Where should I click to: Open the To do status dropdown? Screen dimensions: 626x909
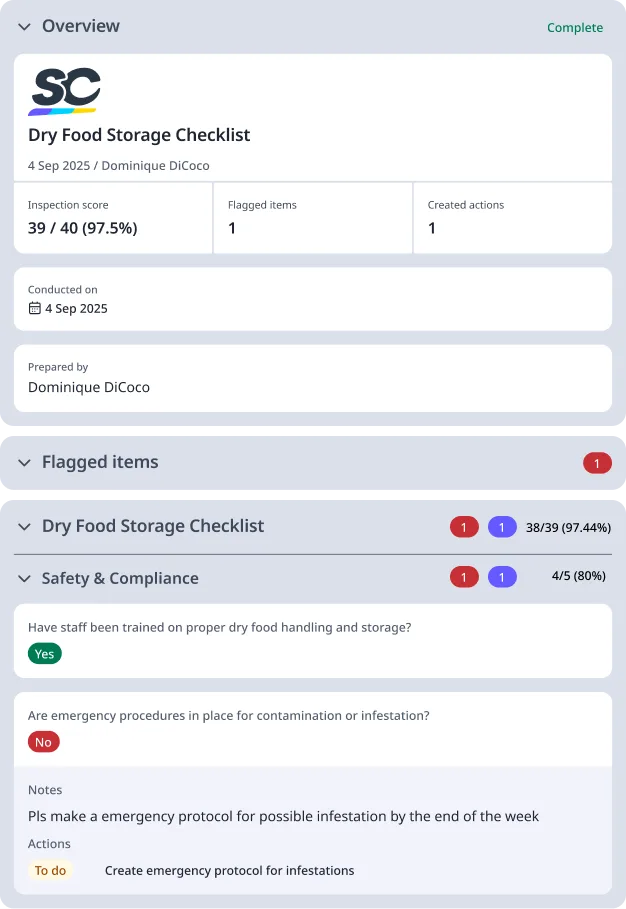[x=51, y=871]
